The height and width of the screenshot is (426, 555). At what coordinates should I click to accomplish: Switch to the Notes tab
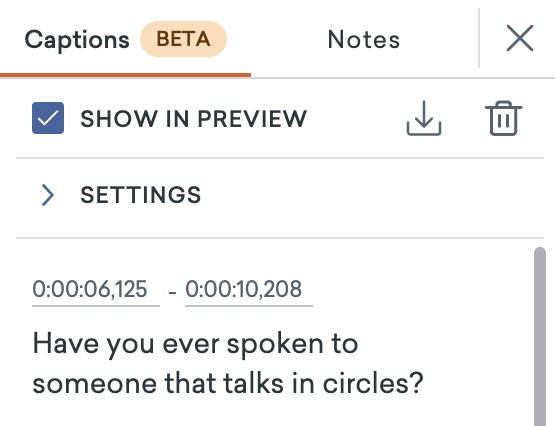point(364,39)
